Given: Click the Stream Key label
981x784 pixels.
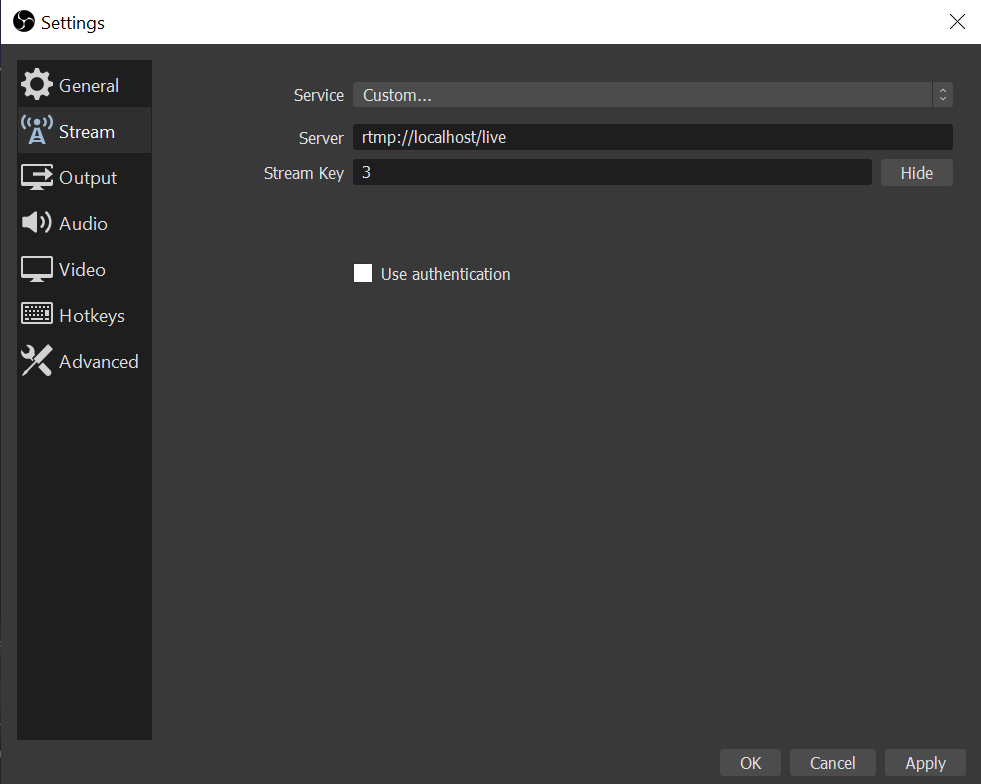Looking at the screenshot, I should click(303, 173).
